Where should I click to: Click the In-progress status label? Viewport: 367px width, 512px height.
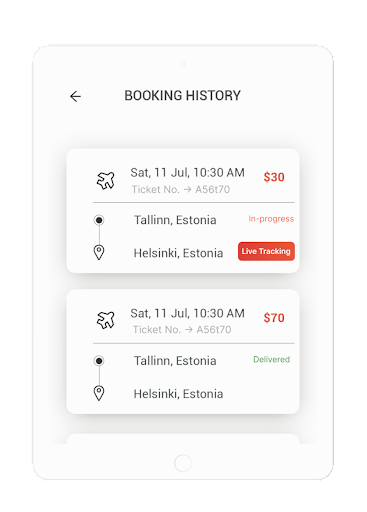point(271,219)
